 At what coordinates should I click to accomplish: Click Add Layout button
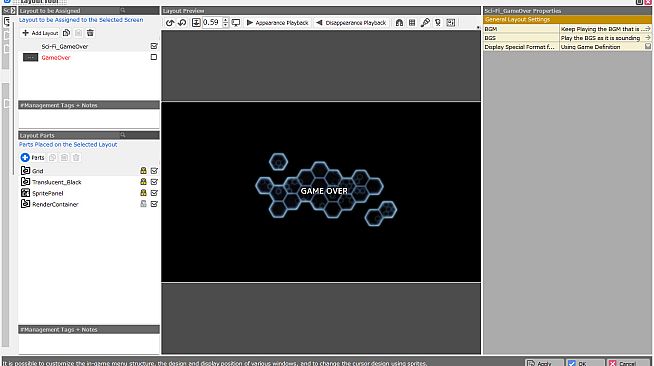(40, 33)
